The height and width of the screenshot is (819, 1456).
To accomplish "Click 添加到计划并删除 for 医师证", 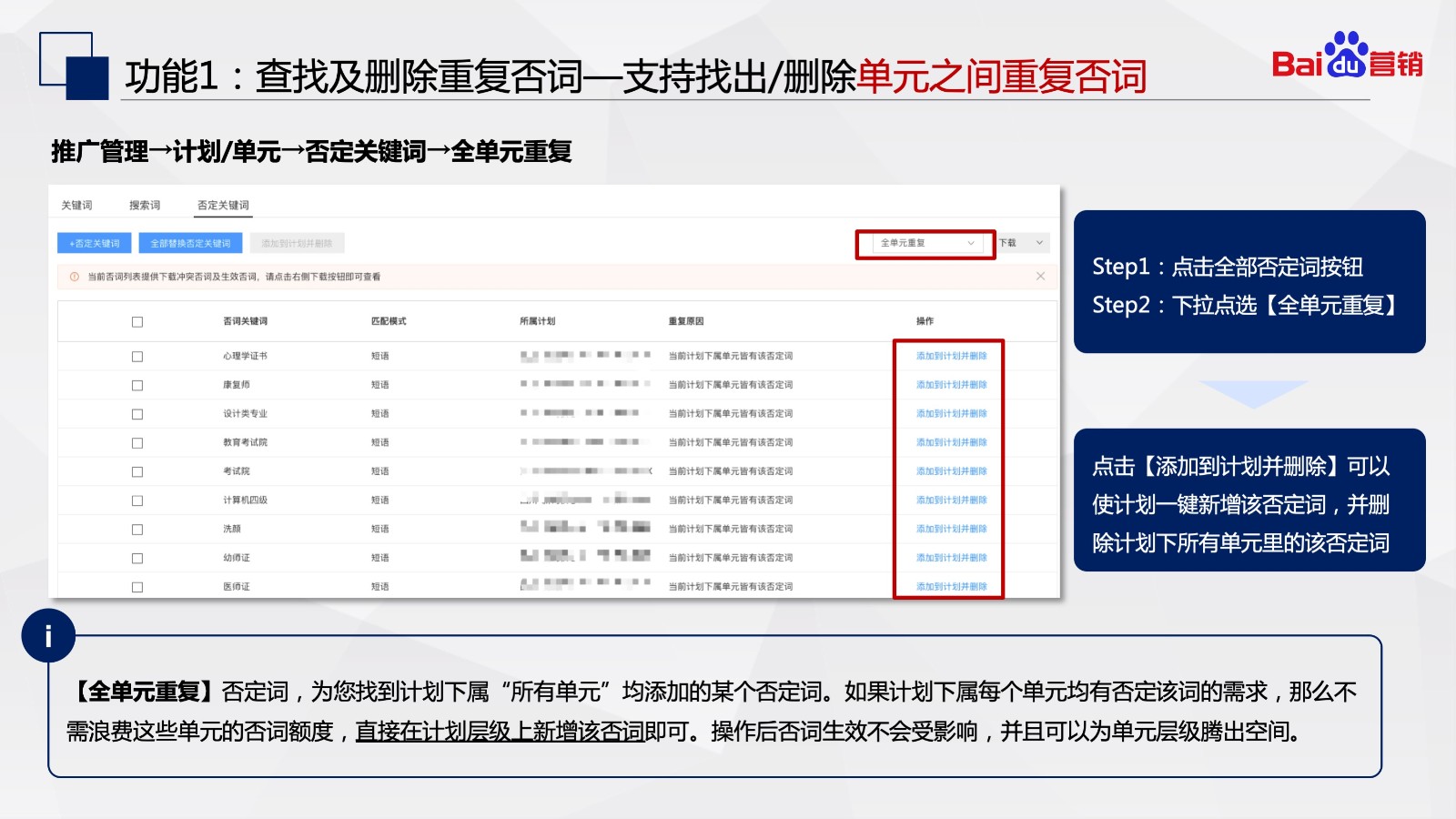I will 951,587.
